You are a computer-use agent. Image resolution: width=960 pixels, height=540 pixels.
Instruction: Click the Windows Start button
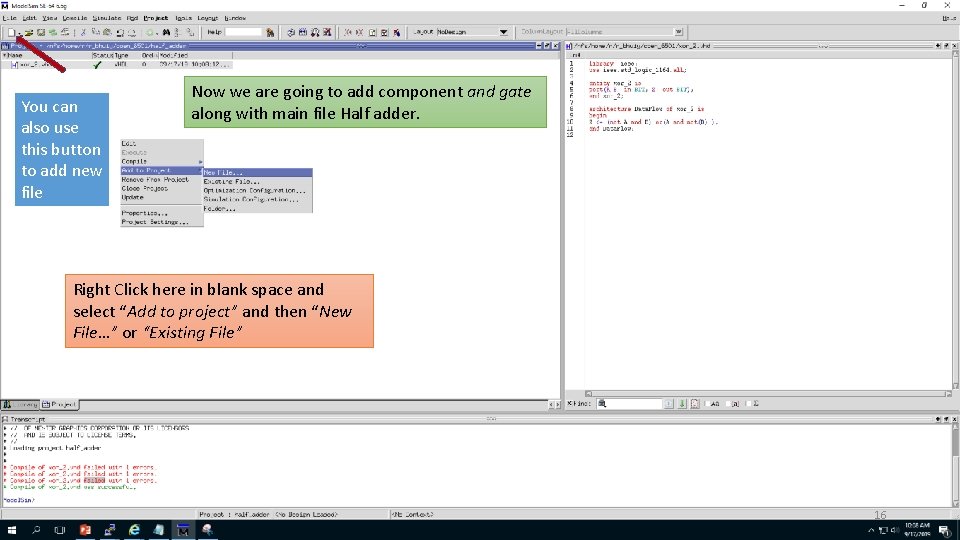coord(12,530)
